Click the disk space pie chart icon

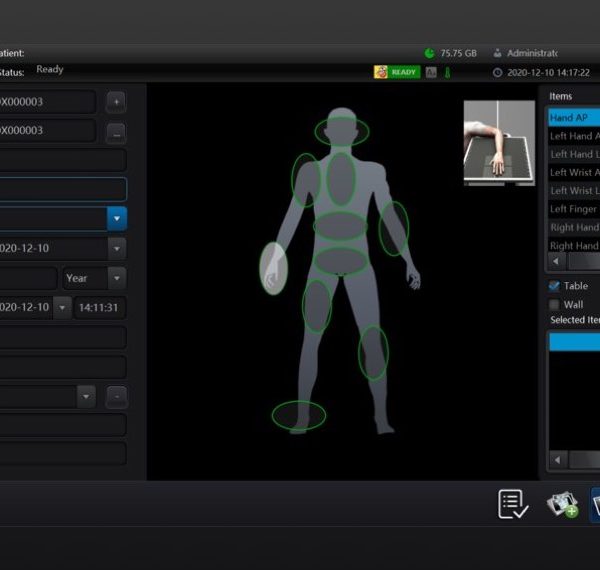(429, 53)
